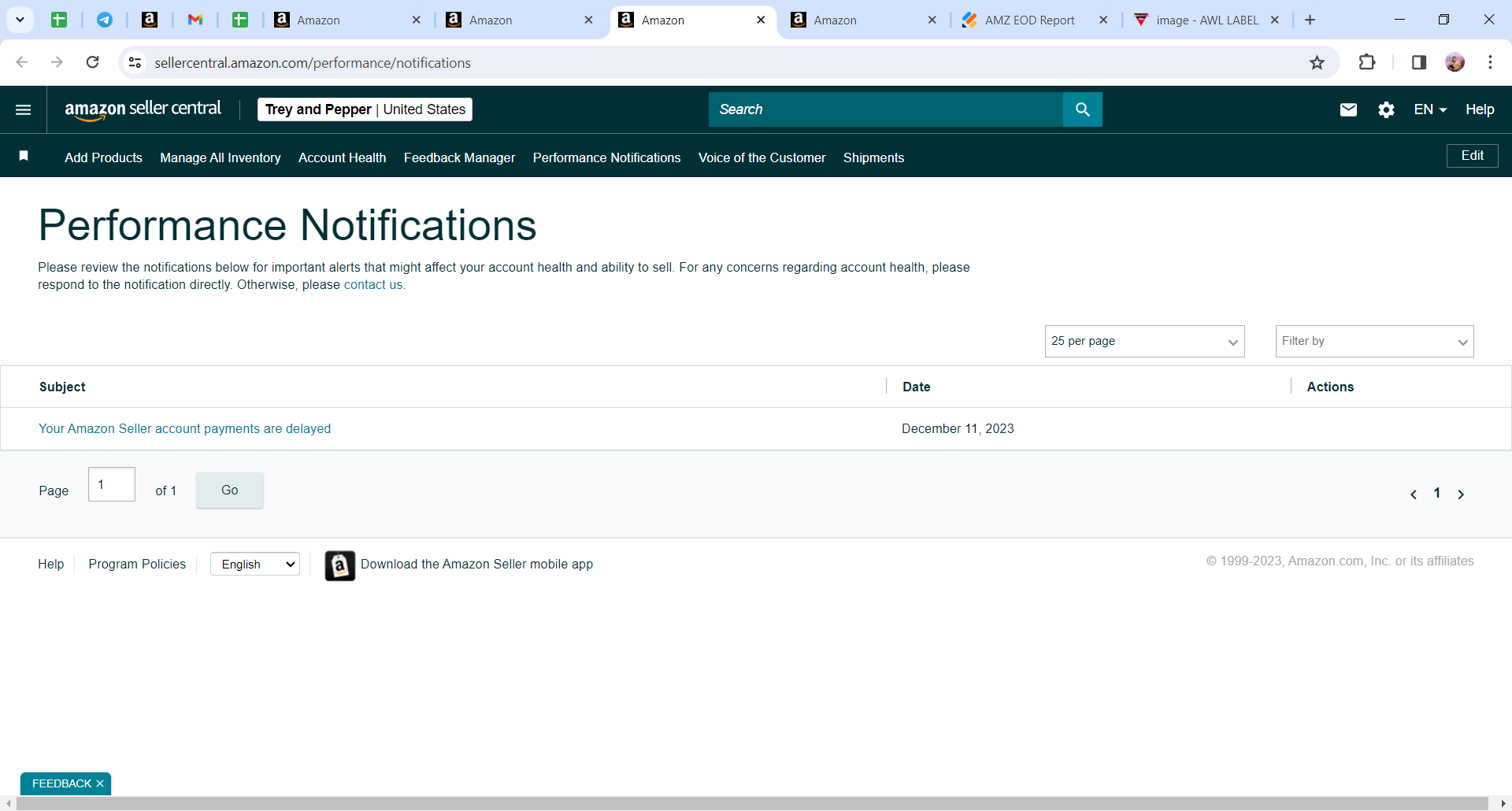Open a new browser tab

[x=1310, y=20]
